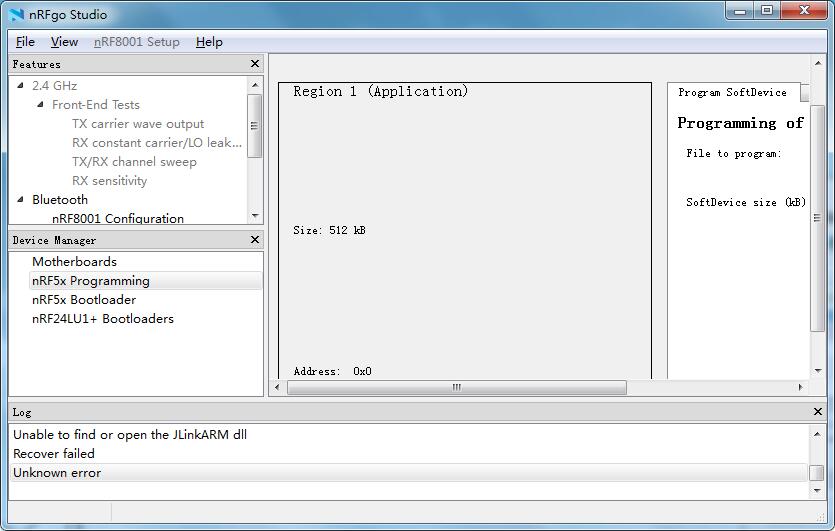Switch to Program SoftDevice tab
Viewport: 835px width, 531px height.
pyautogui.click(x=733, y=92)
